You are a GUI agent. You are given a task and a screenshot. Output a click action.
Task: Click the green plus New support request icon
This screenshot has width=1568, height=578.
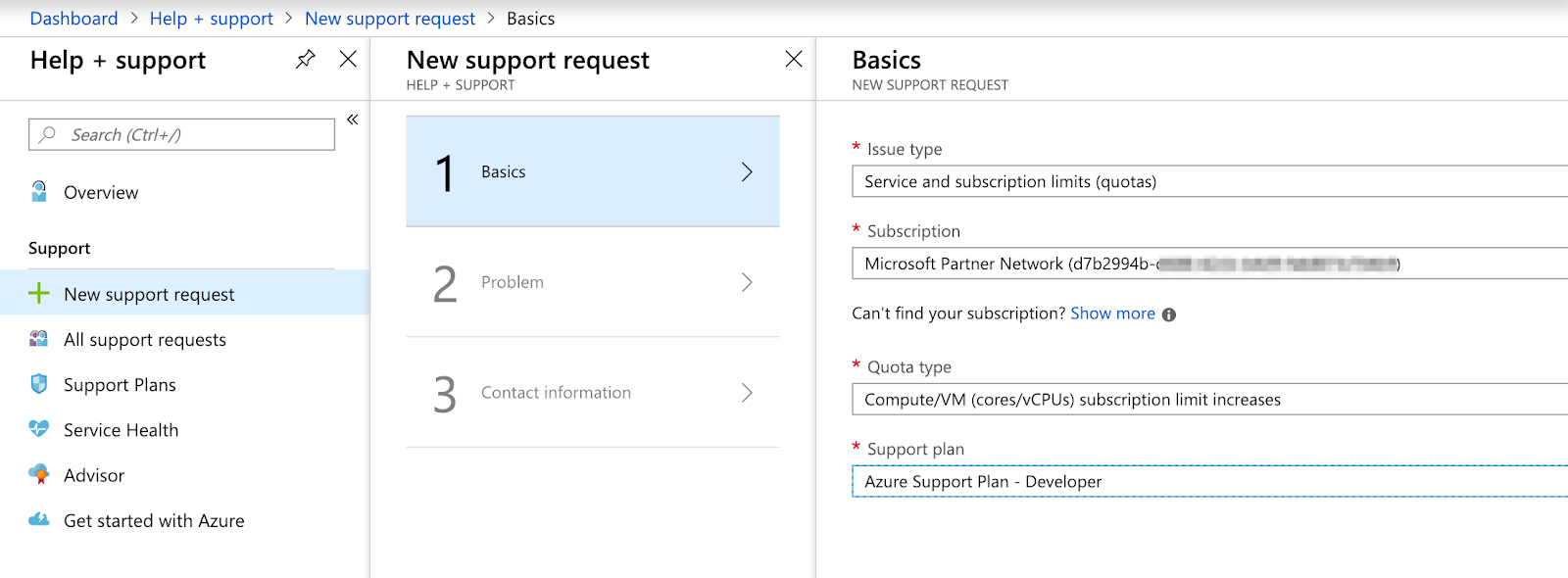[x=39, y=293]
